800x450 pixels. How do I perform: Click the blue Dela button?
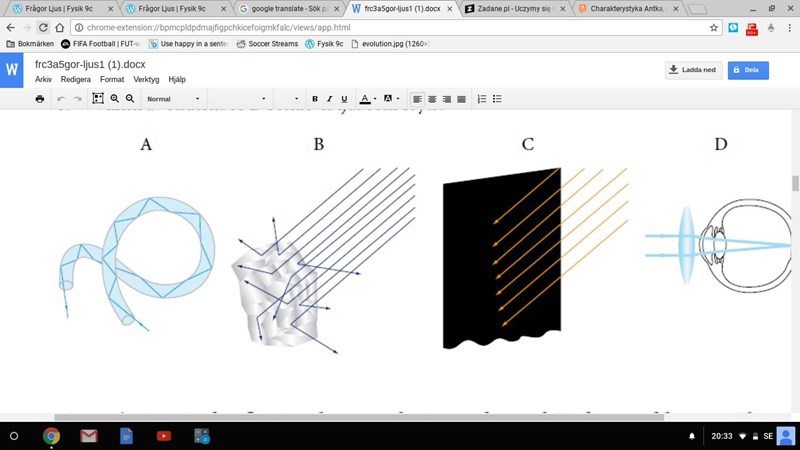(x=748, y=70)
